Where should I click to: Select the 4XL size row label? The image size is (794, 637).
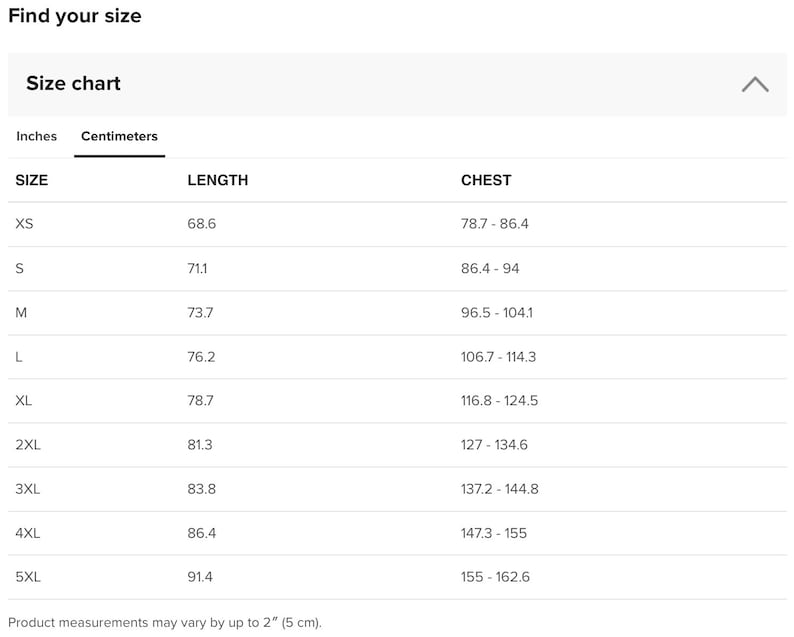(x=28, y=533)
